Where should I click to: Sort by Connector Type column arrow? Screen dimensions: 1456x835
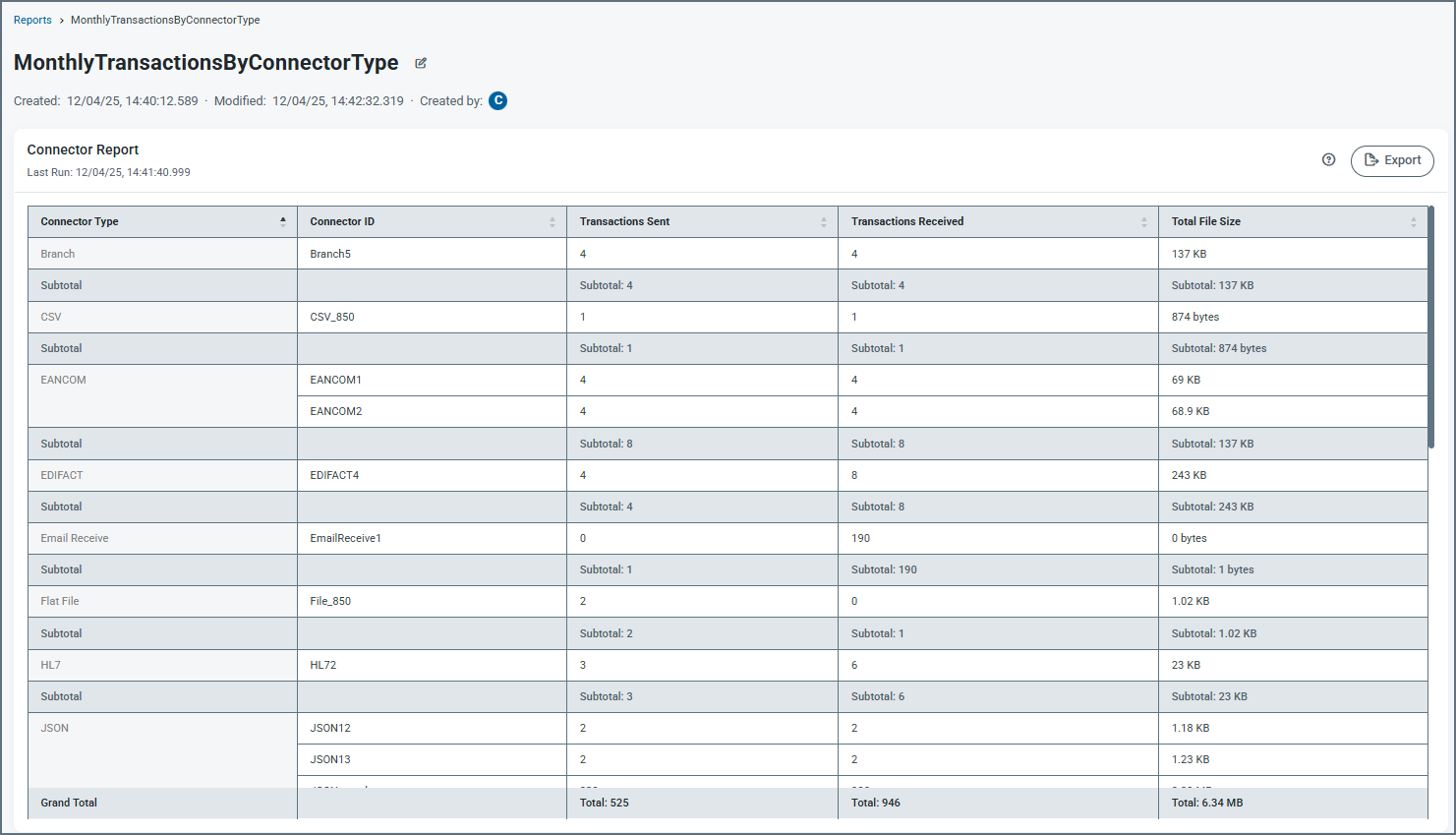click(x=283, y=222)
